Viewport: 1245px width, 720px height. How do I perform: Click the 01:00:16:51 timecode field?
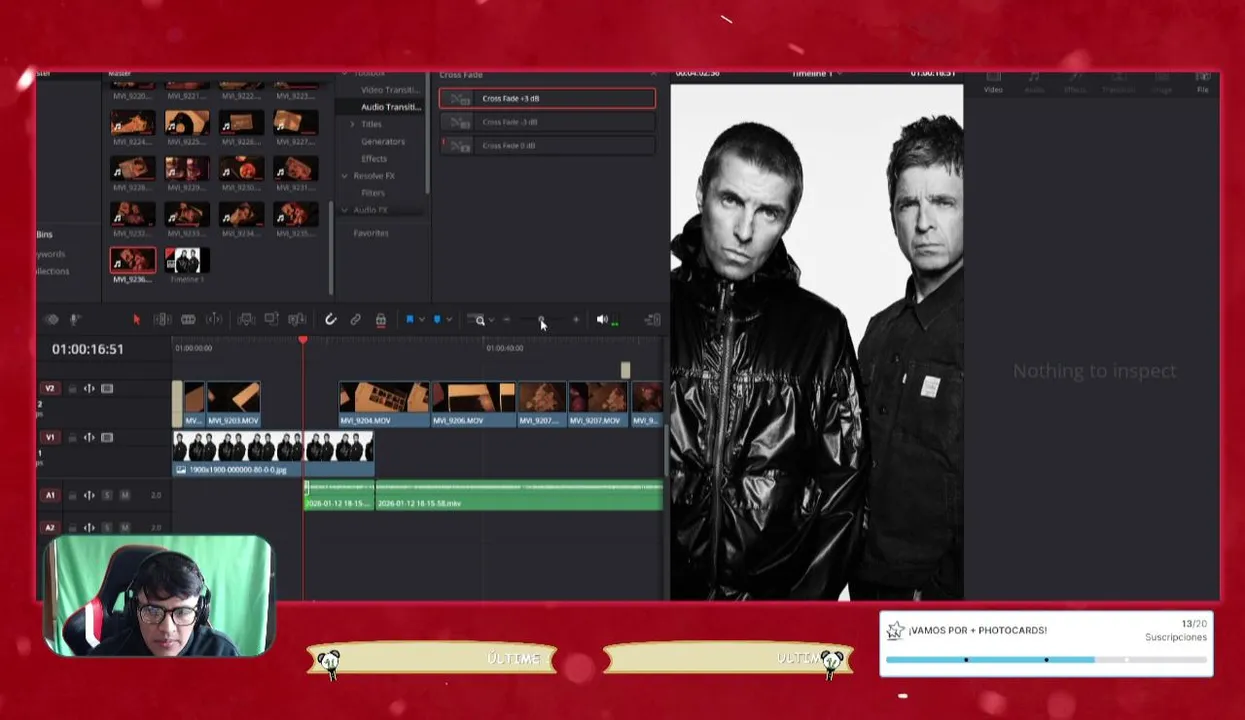click(88, 349)
